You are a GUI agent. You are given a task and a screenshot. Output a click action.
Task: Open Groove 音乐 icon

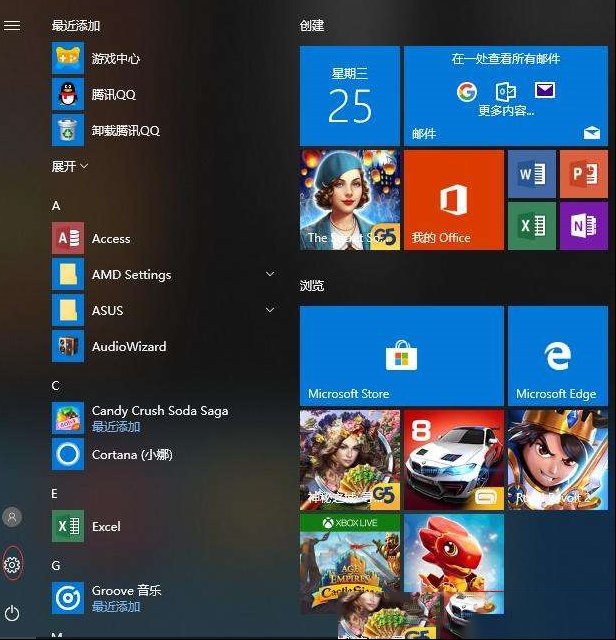[68, 598]
